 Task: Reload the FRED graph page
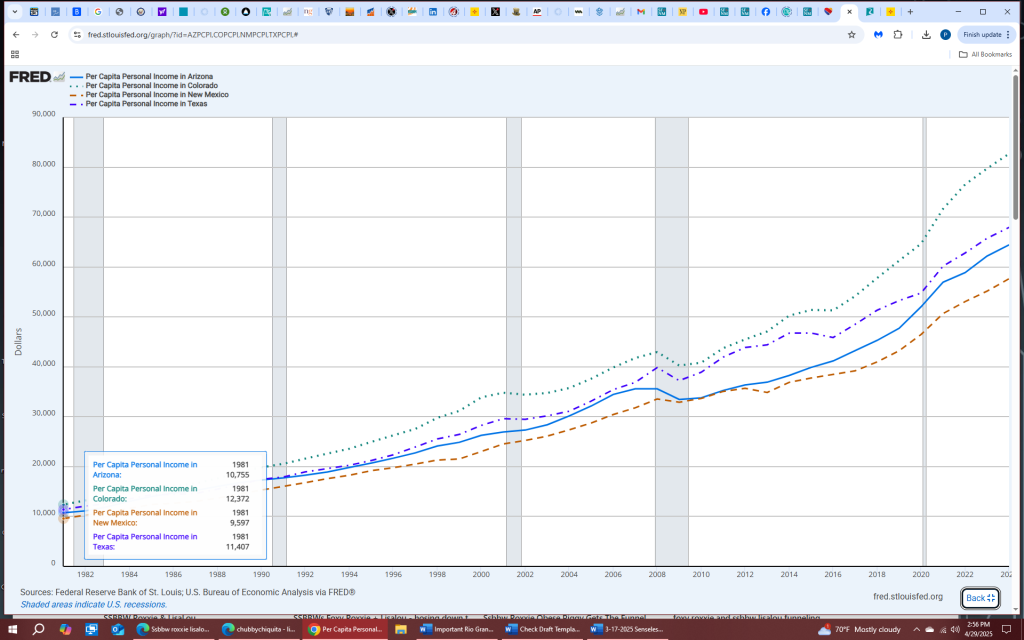click(x=55, y=34)
